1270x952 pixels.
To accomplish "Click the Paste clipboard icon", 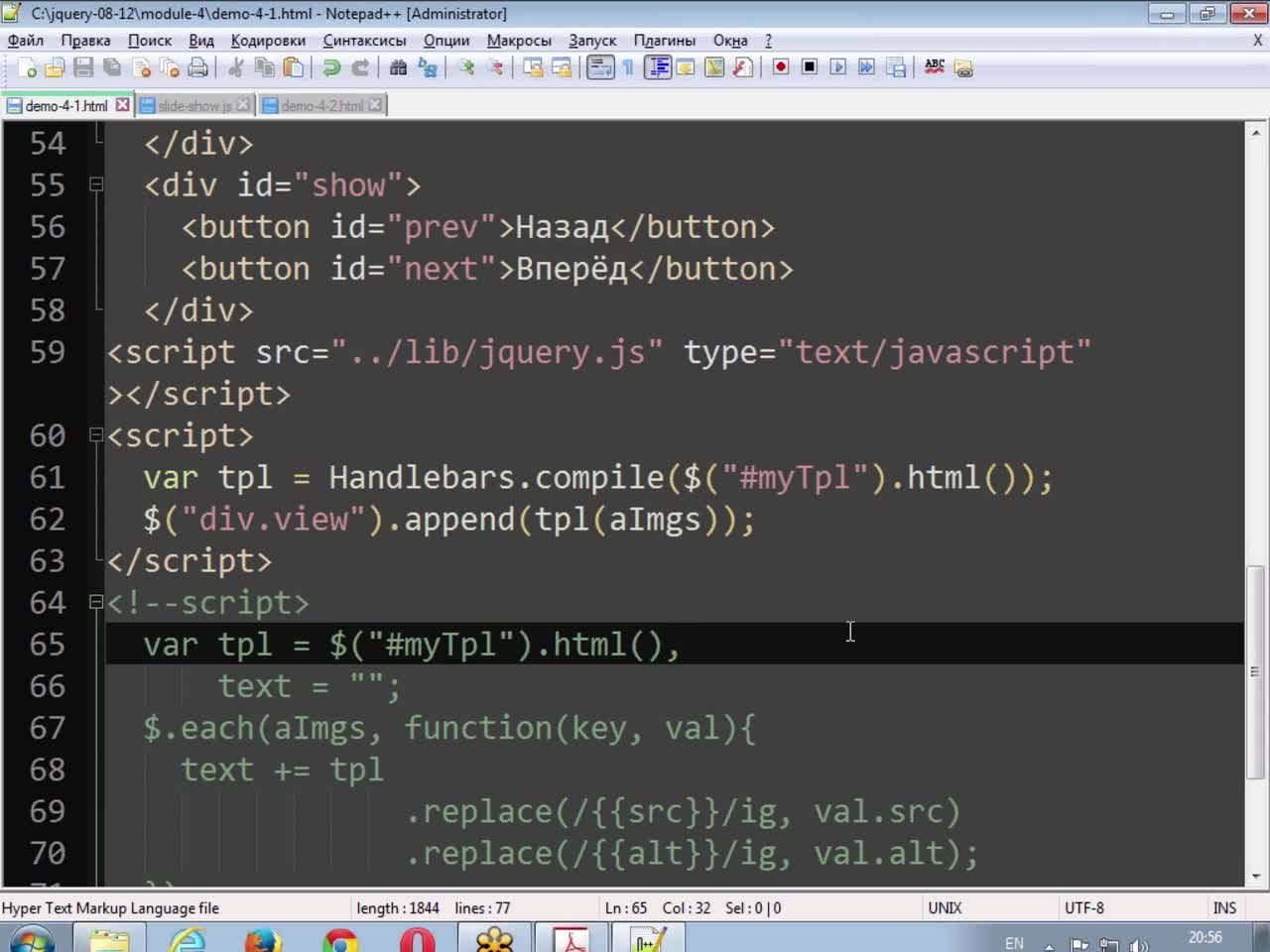I will pos(294,67).
